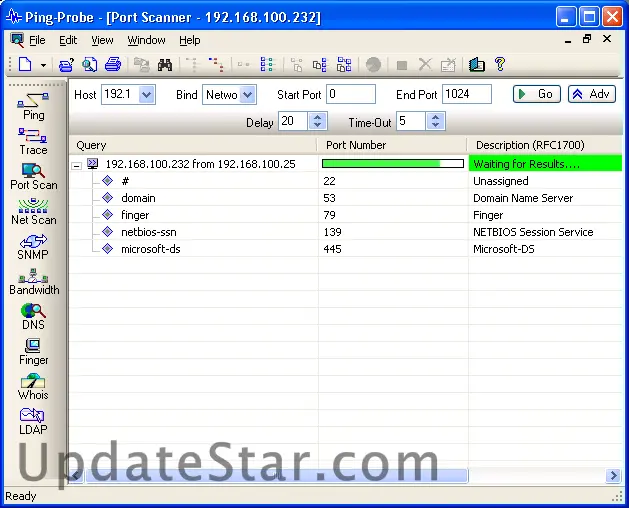Collapse the 192.168.100.232 scan tree node
Image resolution: width=629 pixels, height=508 pixels.
click(76, 165)
